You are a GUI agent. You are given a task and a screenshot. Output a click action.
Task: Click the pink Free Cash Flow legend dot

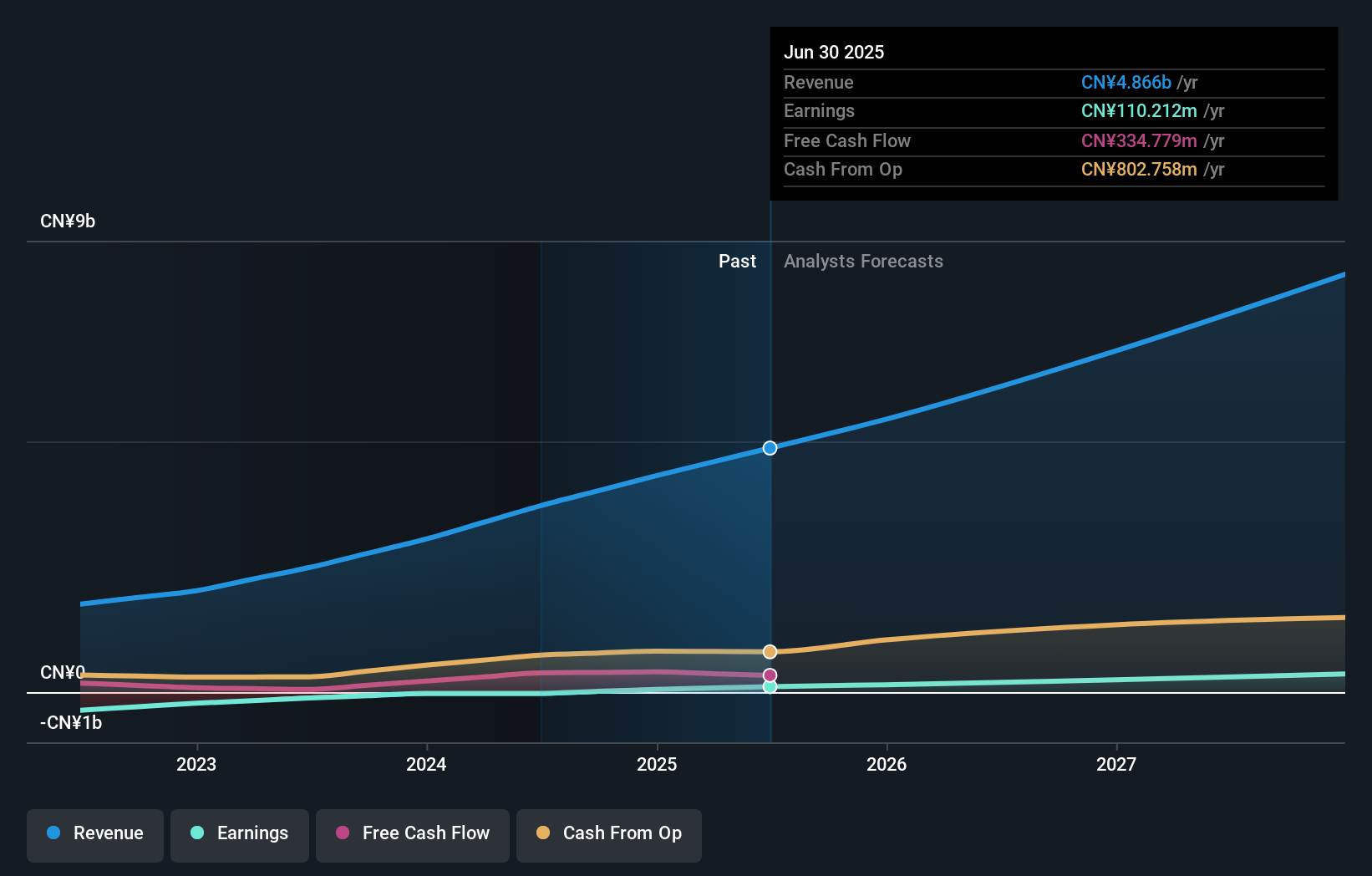[x=343, y=833]
